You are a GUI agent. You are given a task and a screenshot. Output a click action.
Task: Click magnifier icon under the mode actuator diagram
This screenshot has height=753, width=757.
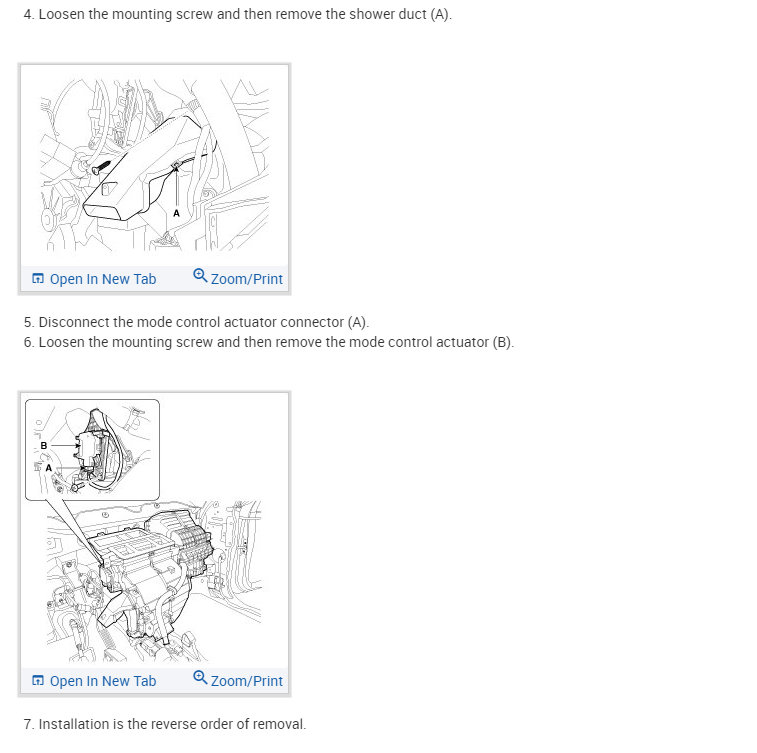click(x=200, y=678)
